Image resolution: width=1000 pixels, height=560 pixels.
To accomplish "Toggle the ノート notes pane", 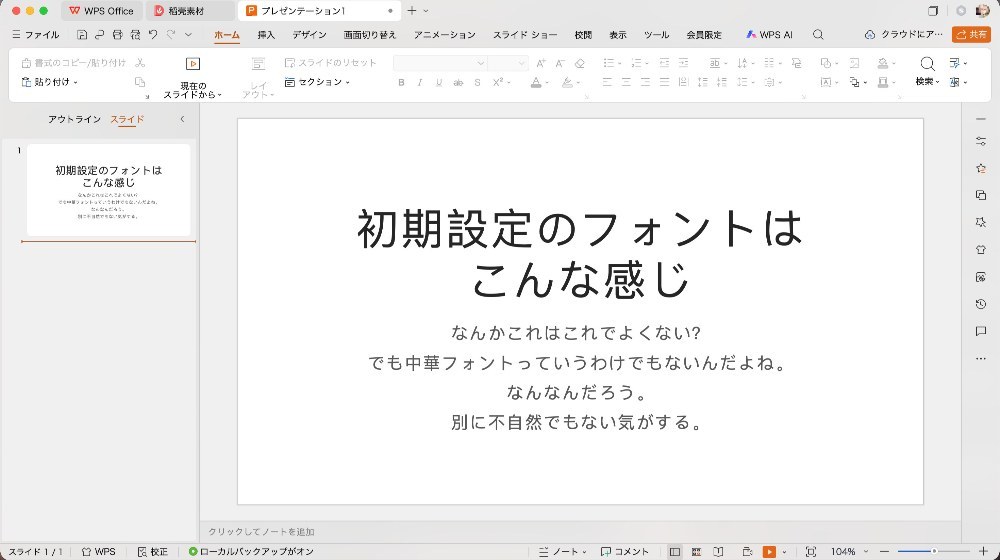I will (562, 552).
